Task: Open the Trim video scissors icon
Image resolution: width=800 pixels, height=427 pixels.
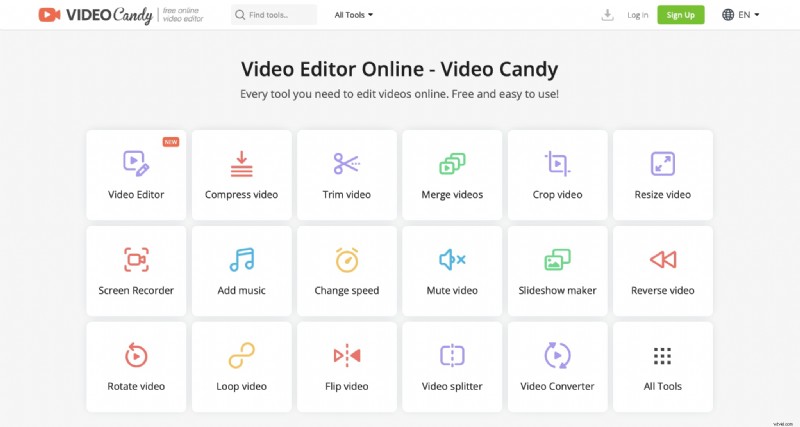Action: (347, 163)
